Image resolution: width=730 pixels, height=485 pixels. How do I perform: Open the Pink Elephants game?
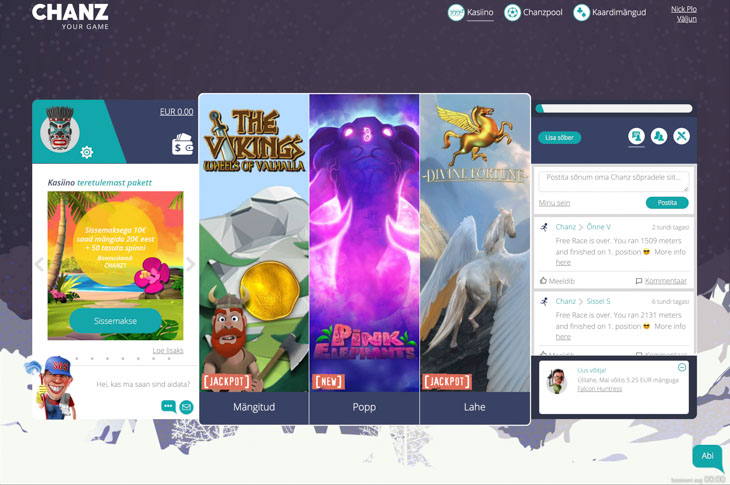pyautogui.click(x=364, y=243)
